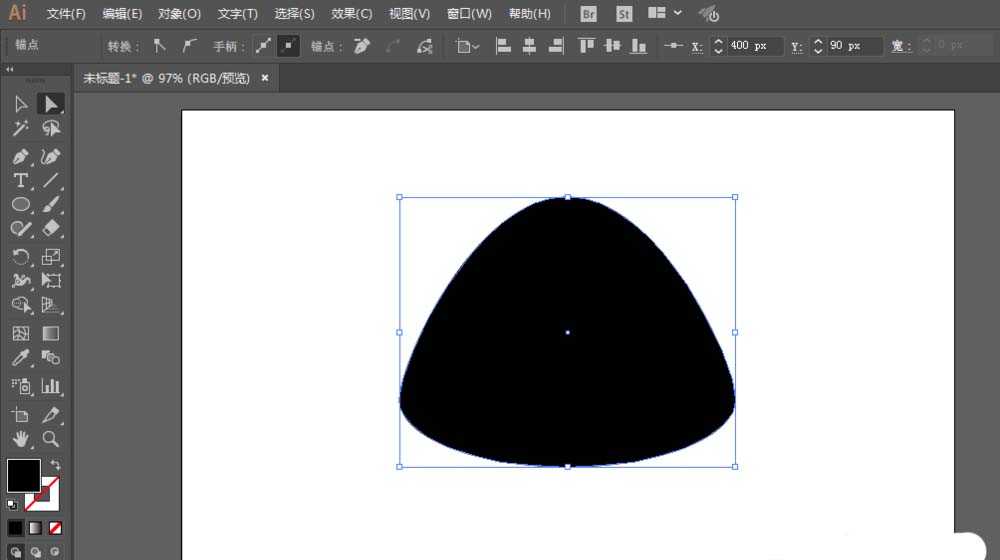Open Adobe Bridge via Br icon
1000x560 pixels.
tap(589, 14)
